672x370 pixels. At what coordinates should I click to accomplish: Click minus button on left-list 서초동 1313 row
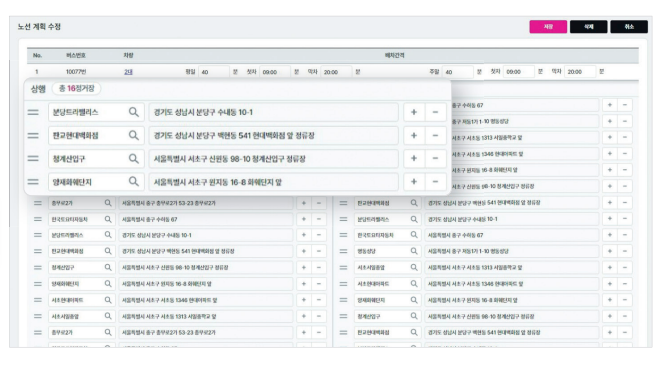(x=319, y=316)
